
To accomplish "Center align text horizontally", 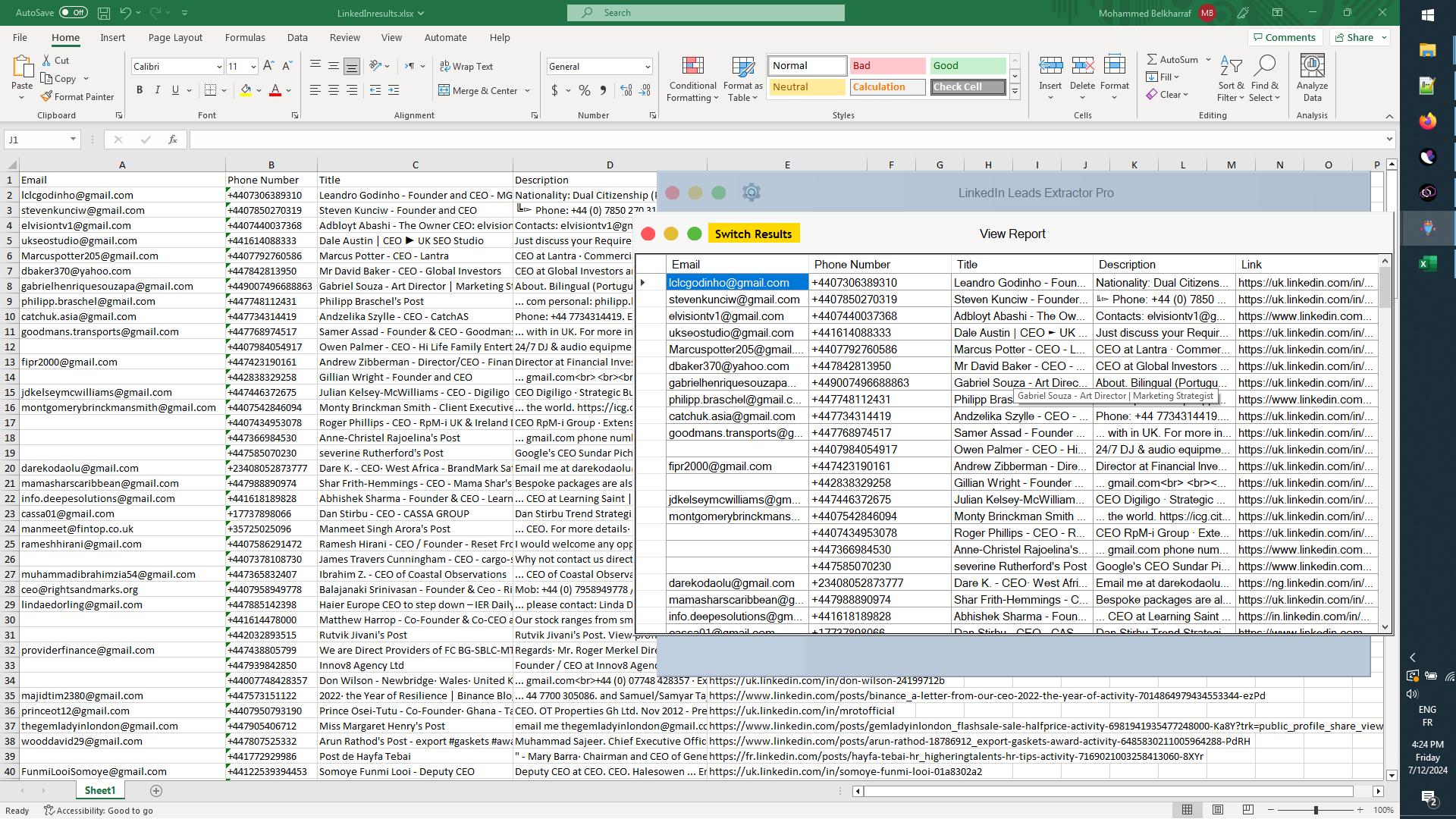I will tap(334, 90).
